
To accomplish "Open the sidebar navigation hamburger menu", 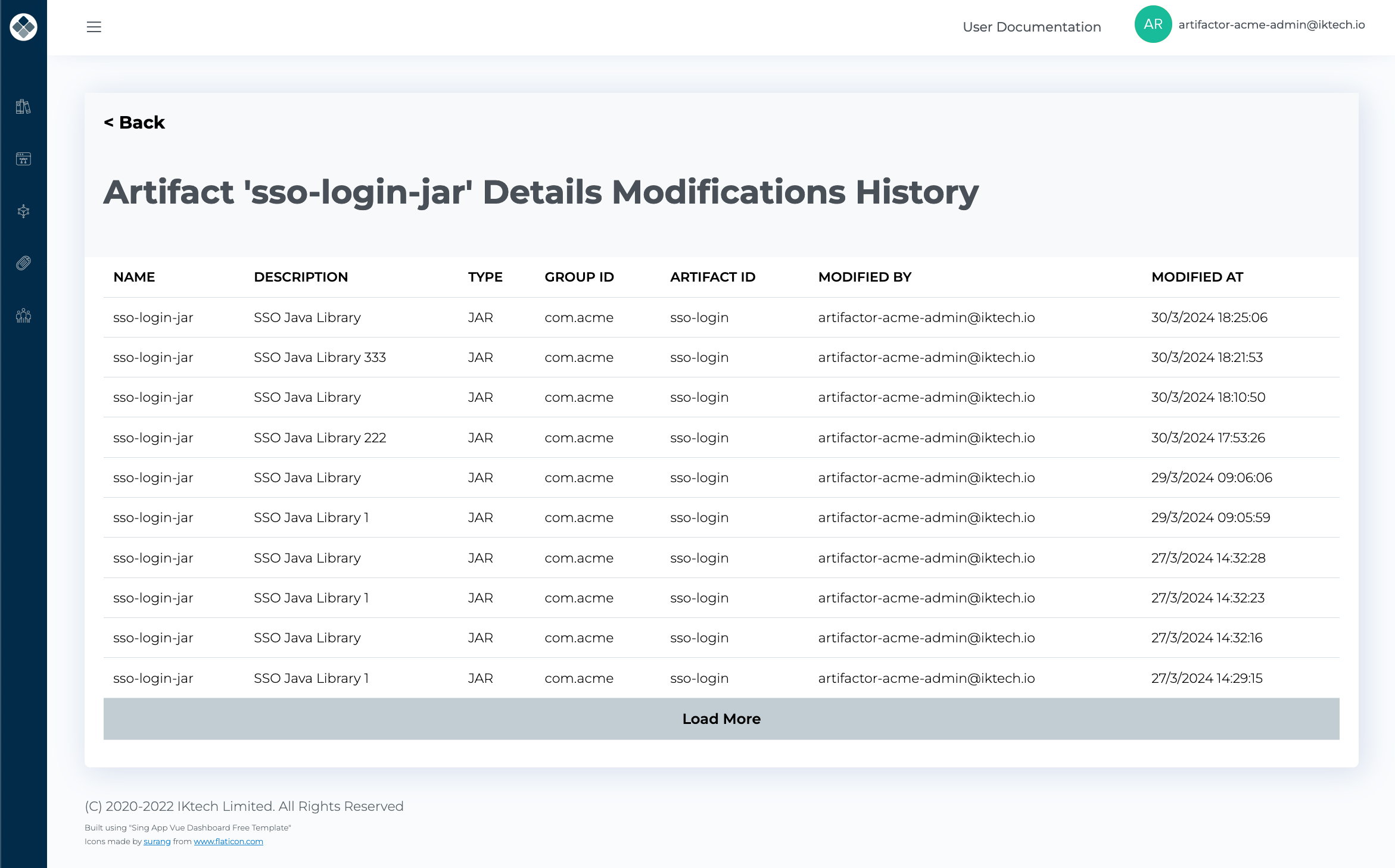I will [94, 27].
